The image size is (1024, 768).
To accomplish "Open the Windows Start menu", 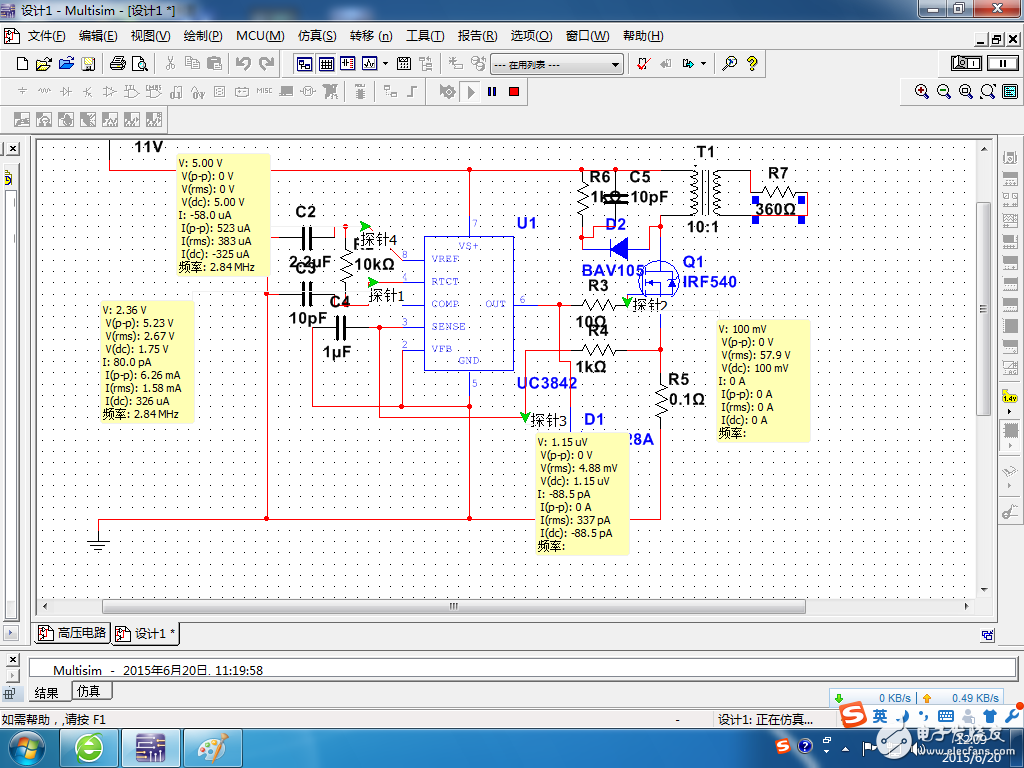I will (x=25, y=748).
